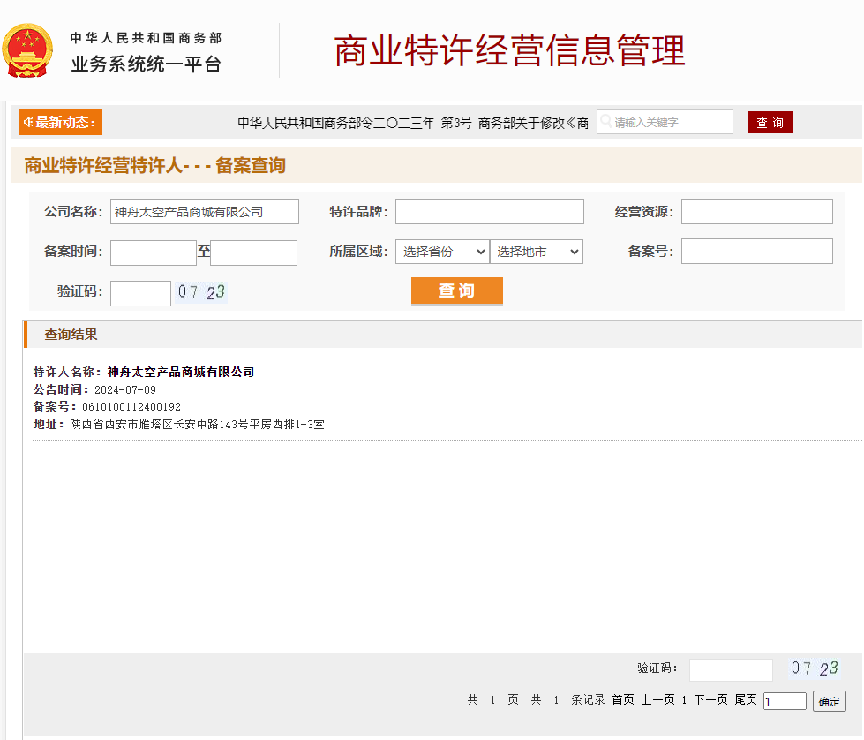Click the 商业特许经营信息管理 title
Viewport: 864px width, 740px height.
coord(510,51)
